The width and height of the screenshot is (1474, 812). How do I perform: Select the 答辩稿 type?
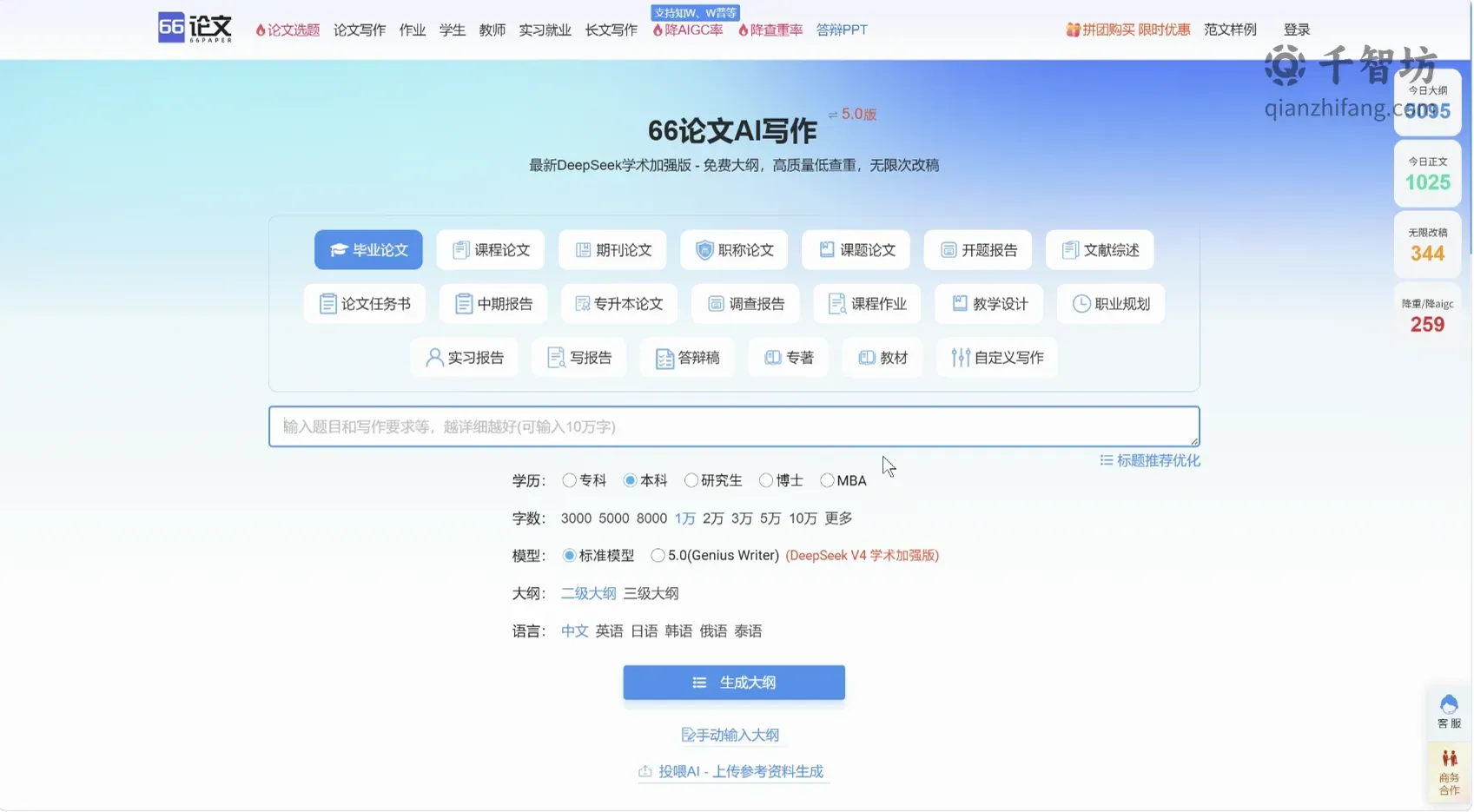[687, 358]
